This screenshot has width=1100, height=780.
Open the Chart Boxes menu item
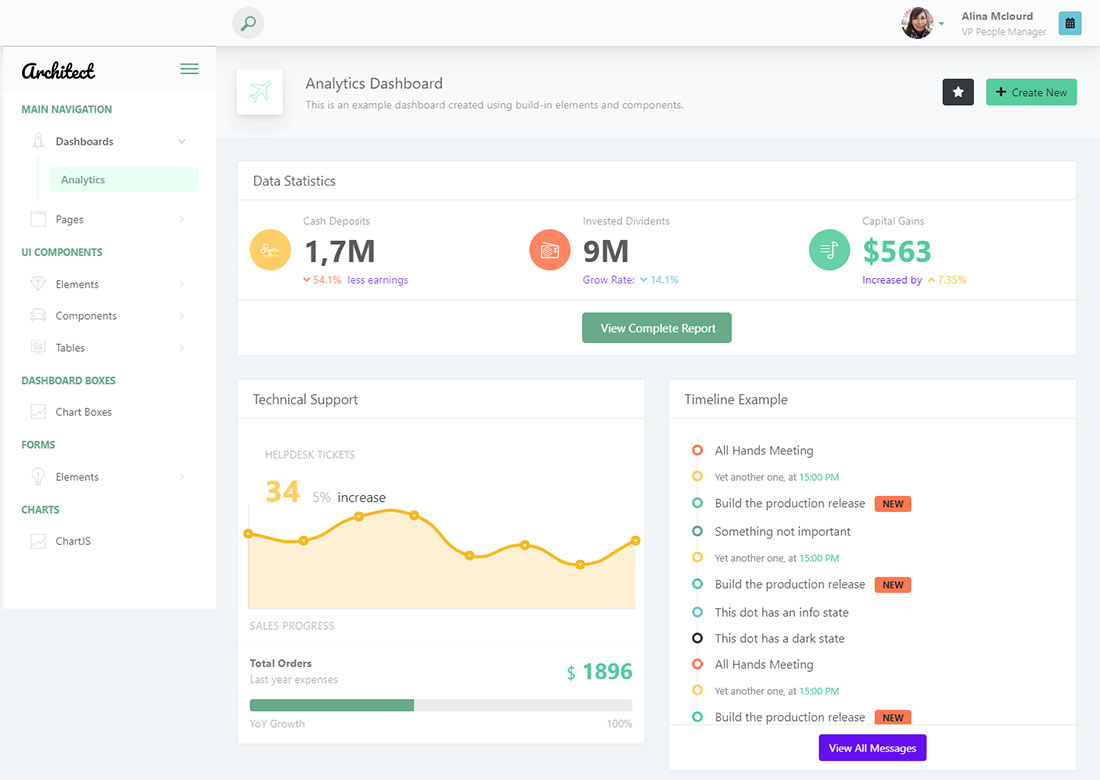click(x=84, y=412)
